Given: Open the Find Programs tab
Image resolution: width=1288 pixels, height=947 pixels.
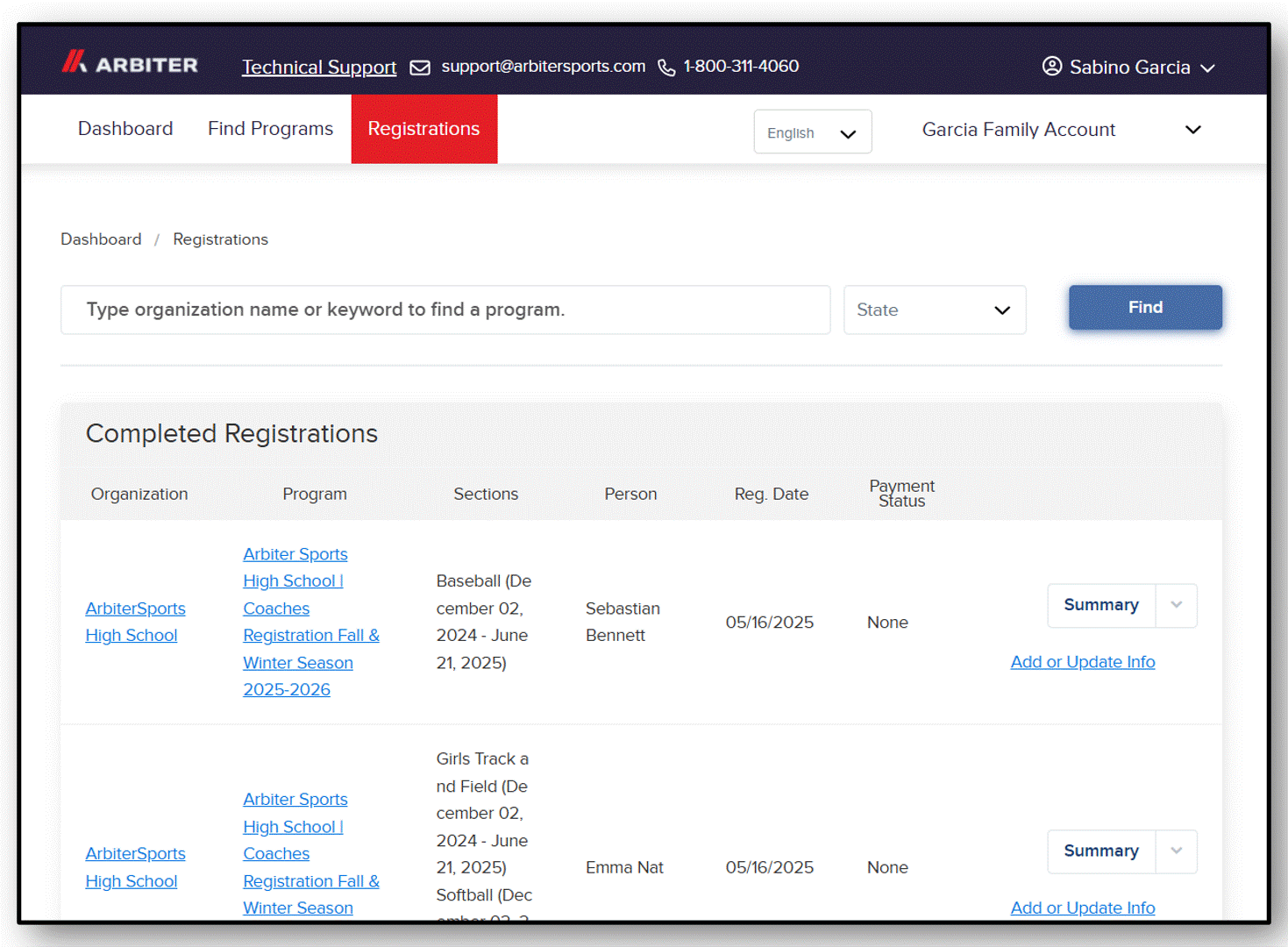Looking at the screenshot, I should coord(270,128).
